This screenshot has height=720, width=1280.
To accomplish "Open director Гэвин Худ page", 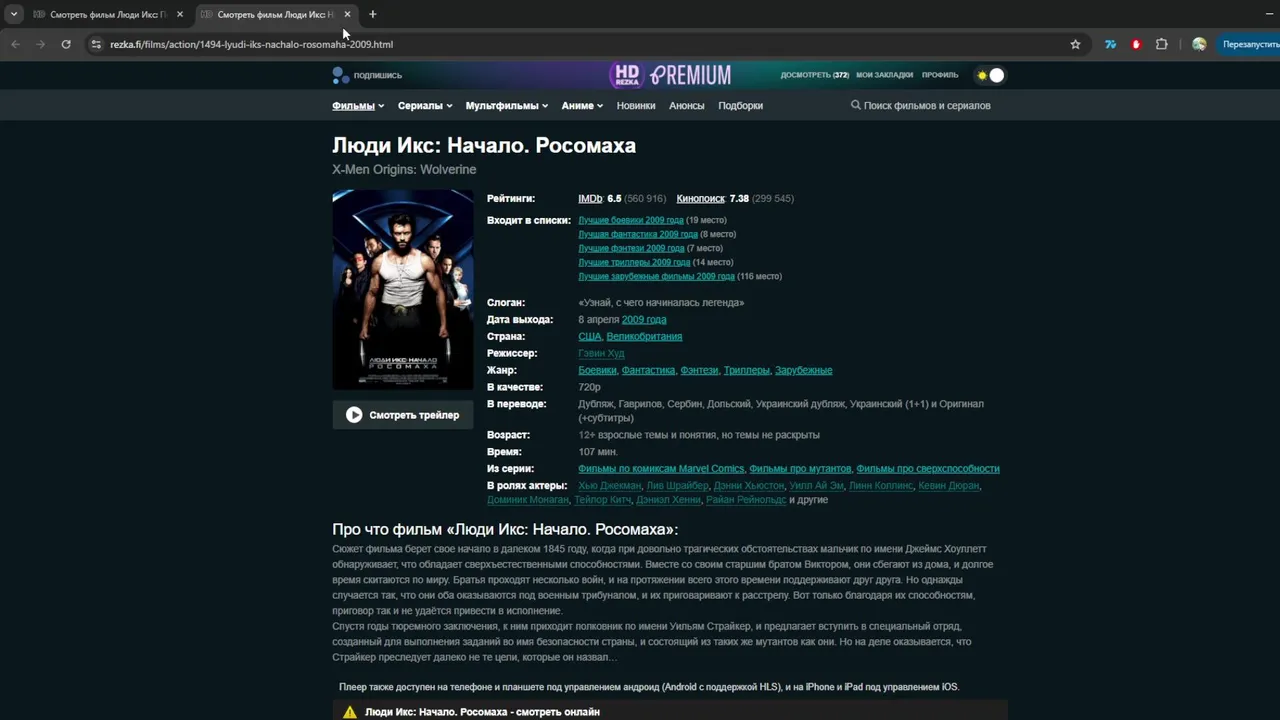I will coord(601,354).
